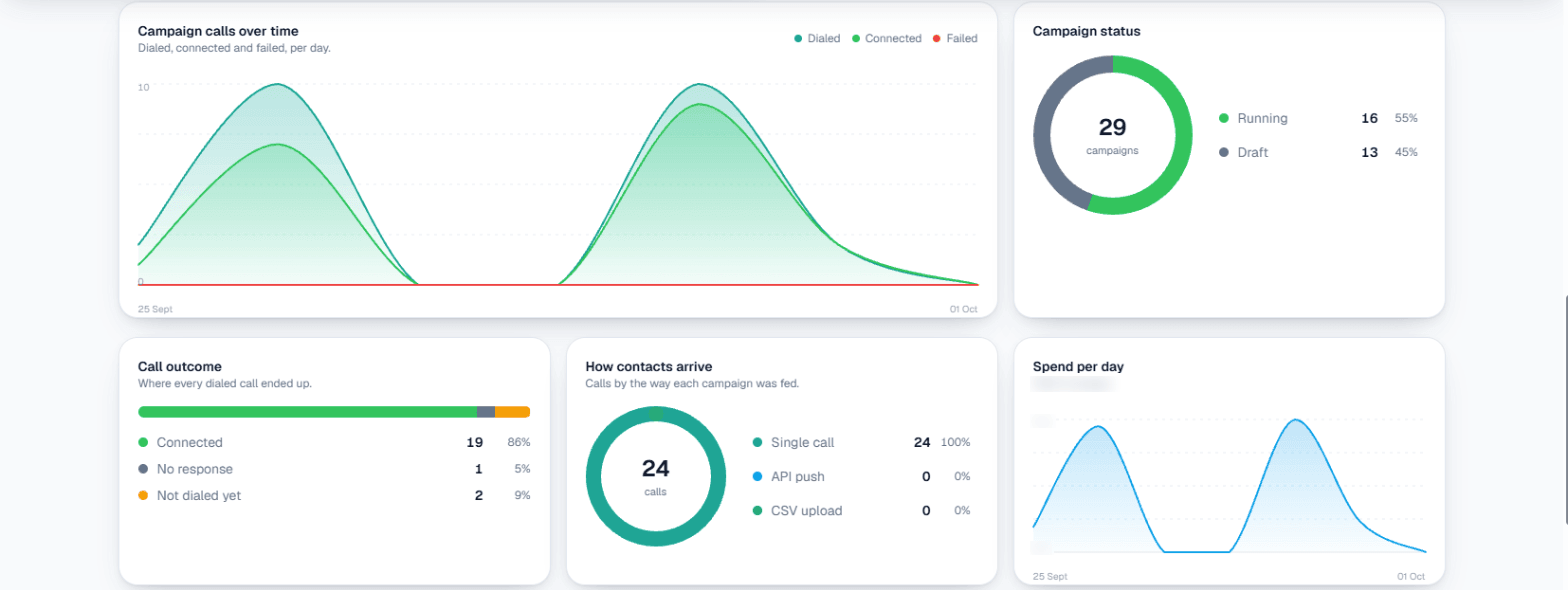Click the Spend per day title
Image resolution: width=1568 pixels, height=590 pixels.
(1078, 367)
